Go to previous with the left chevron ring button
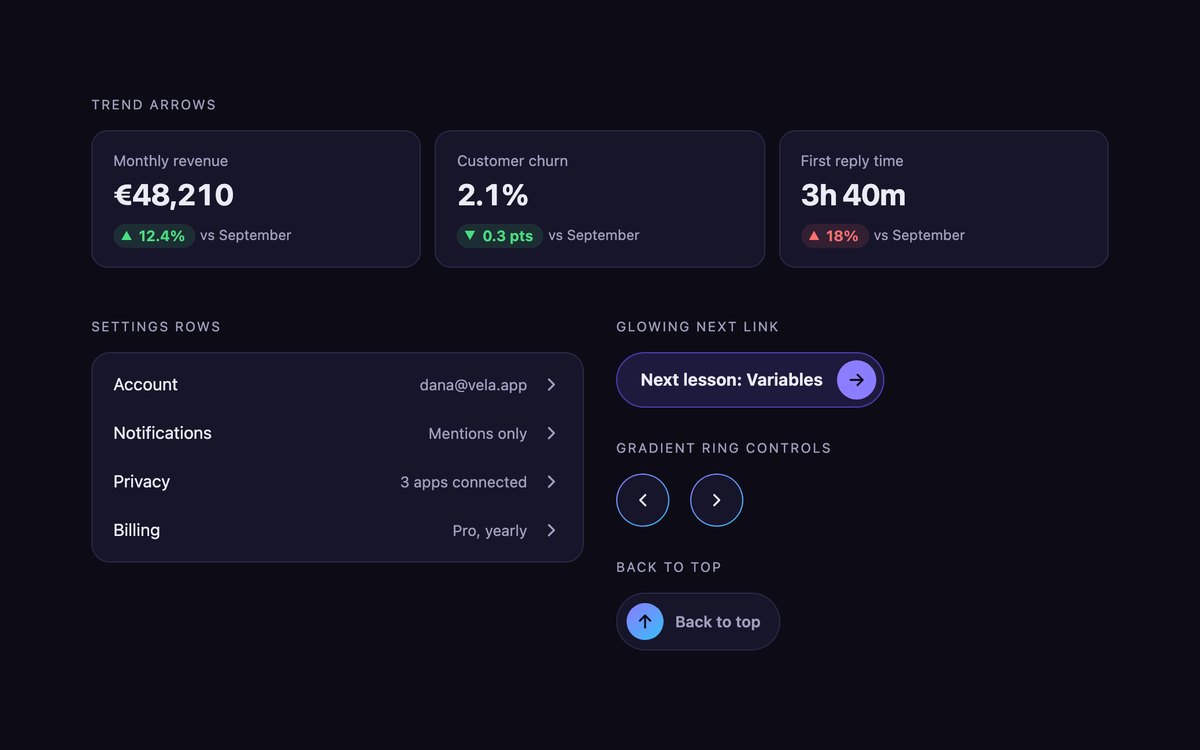The height and width of the screenshot is (750, 1200). pos(643,500)
